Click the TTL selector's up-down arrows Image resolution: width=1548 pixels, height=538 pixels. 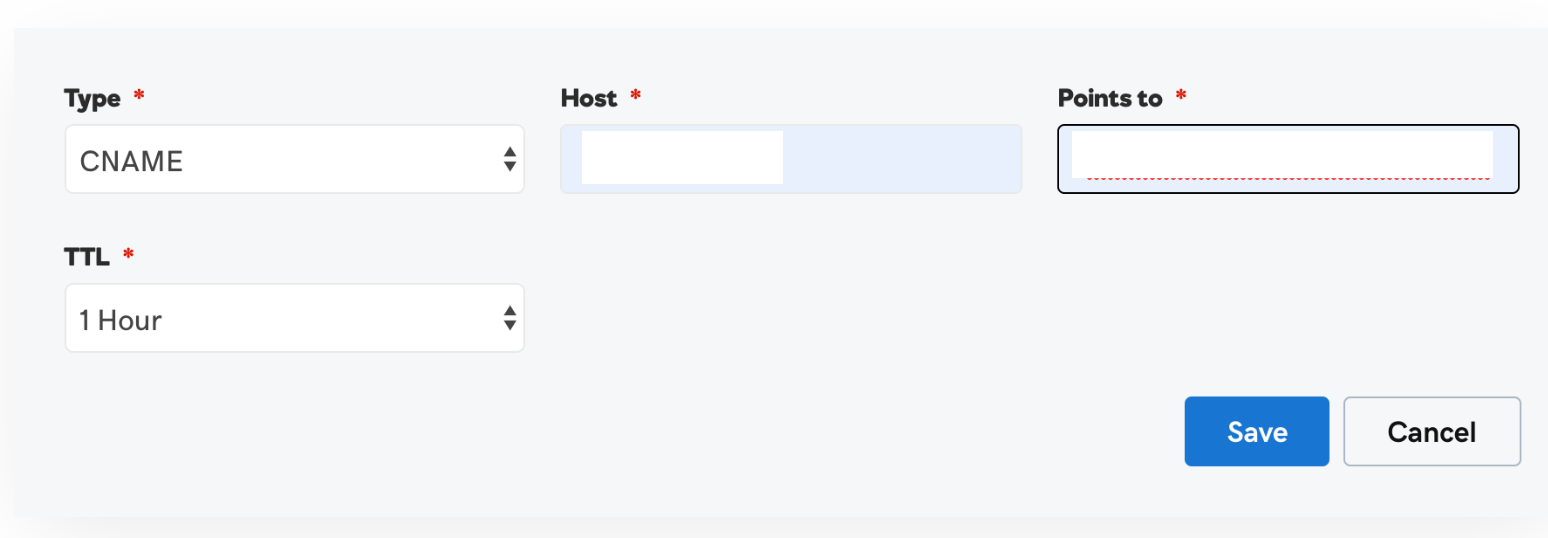[510, 319]
